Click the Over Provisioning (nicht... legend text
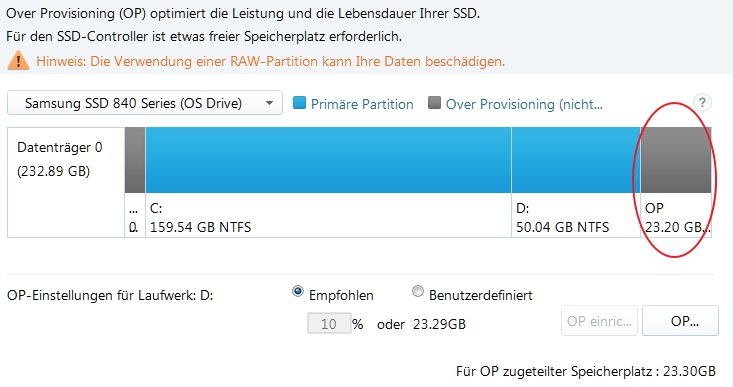The image size is (733, 387). click(x=524, y=104)
